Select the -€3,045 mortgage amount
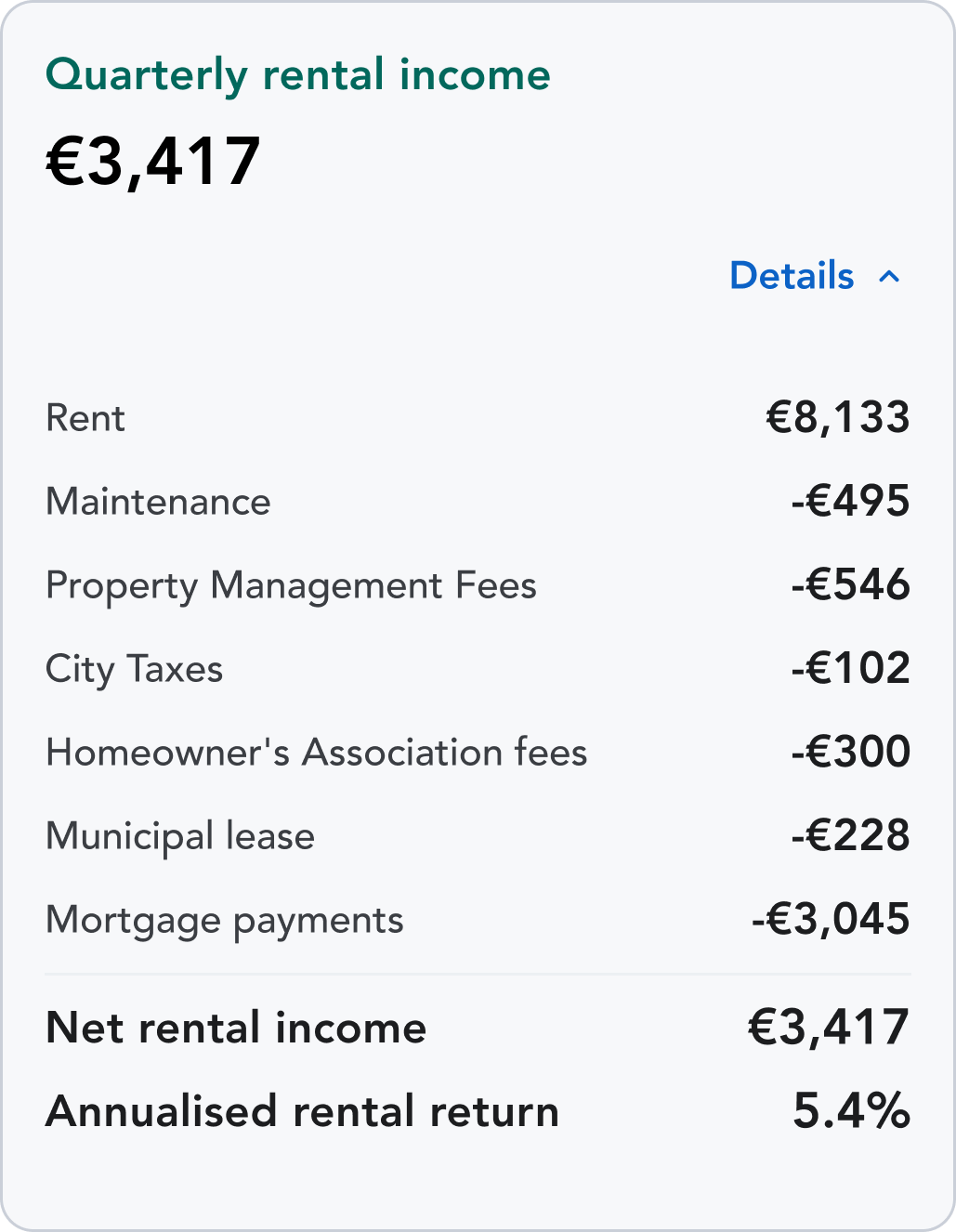The width and height of the screenshot is (956, 1232). (831, 919)
